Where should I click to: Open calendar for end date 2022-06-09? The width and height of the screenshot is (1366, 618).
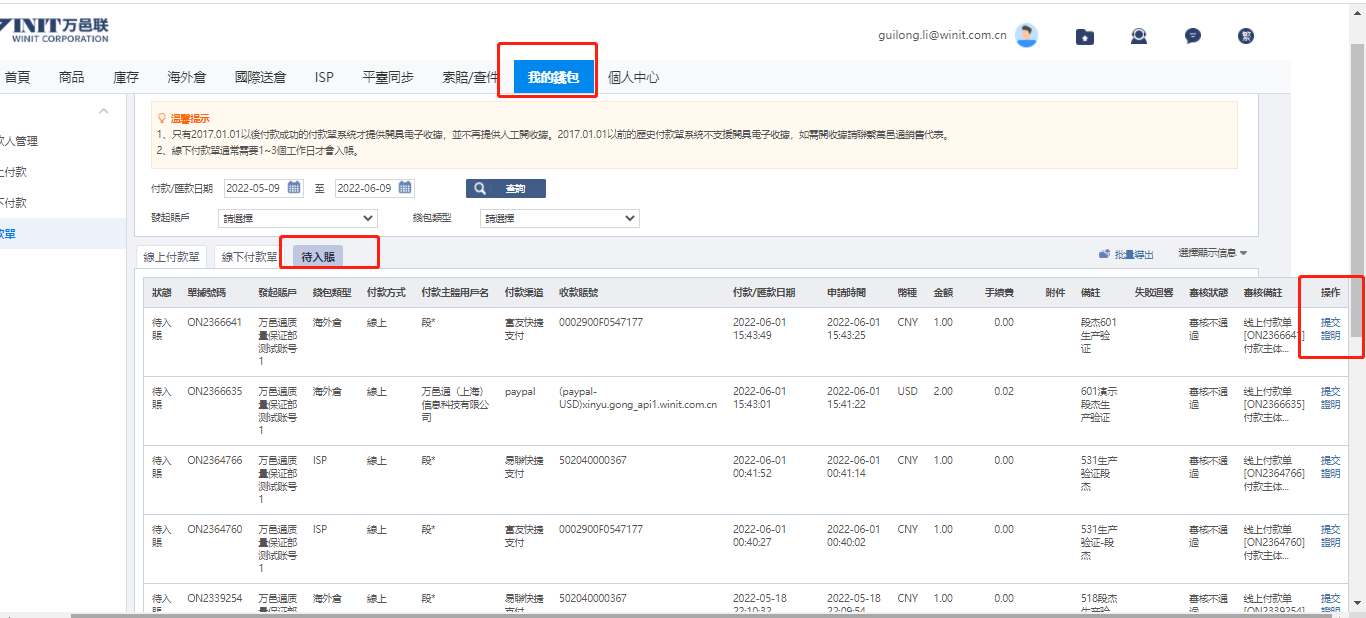pos(405,187)
